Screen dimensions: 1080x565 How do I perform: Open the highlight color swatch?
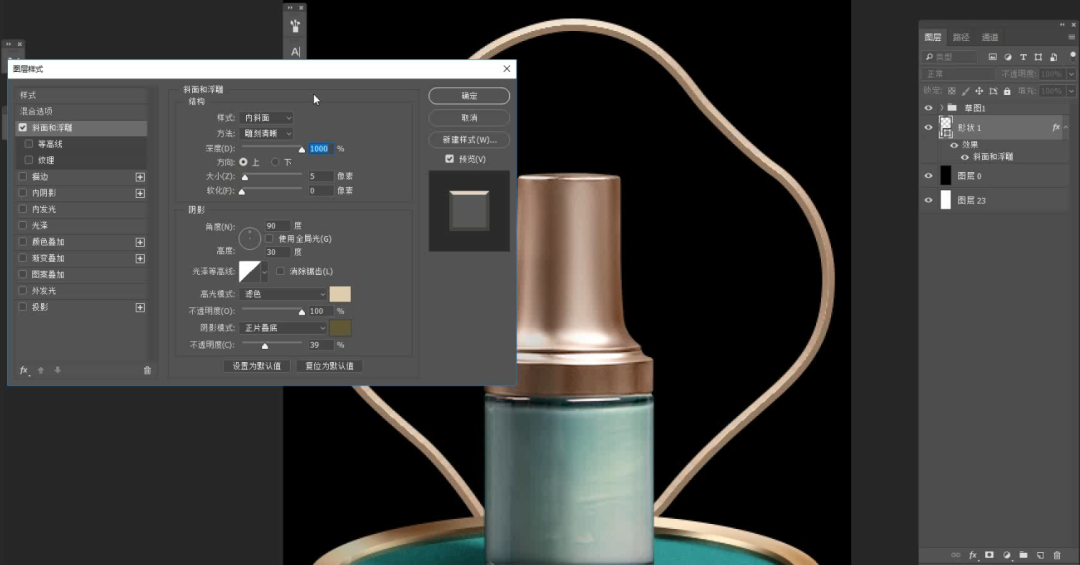coord(340,294)
